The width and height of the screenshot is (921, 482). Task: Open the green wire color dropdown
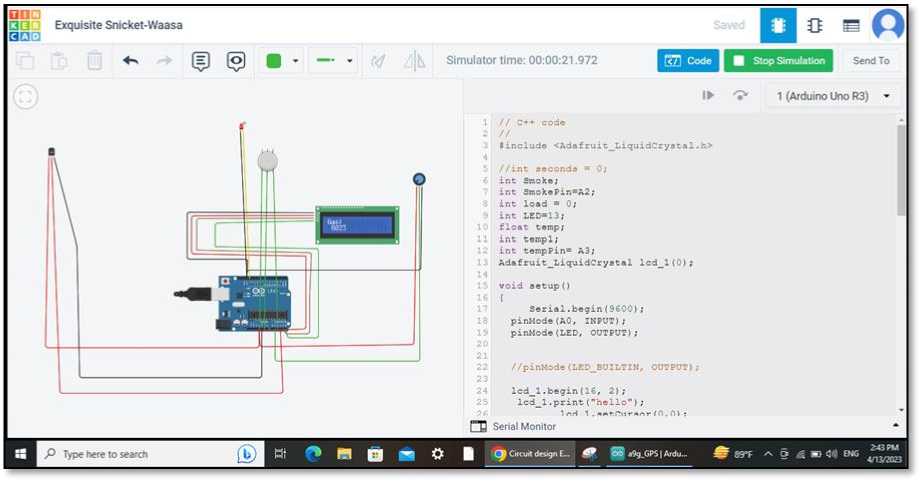[x=283, y=61]
